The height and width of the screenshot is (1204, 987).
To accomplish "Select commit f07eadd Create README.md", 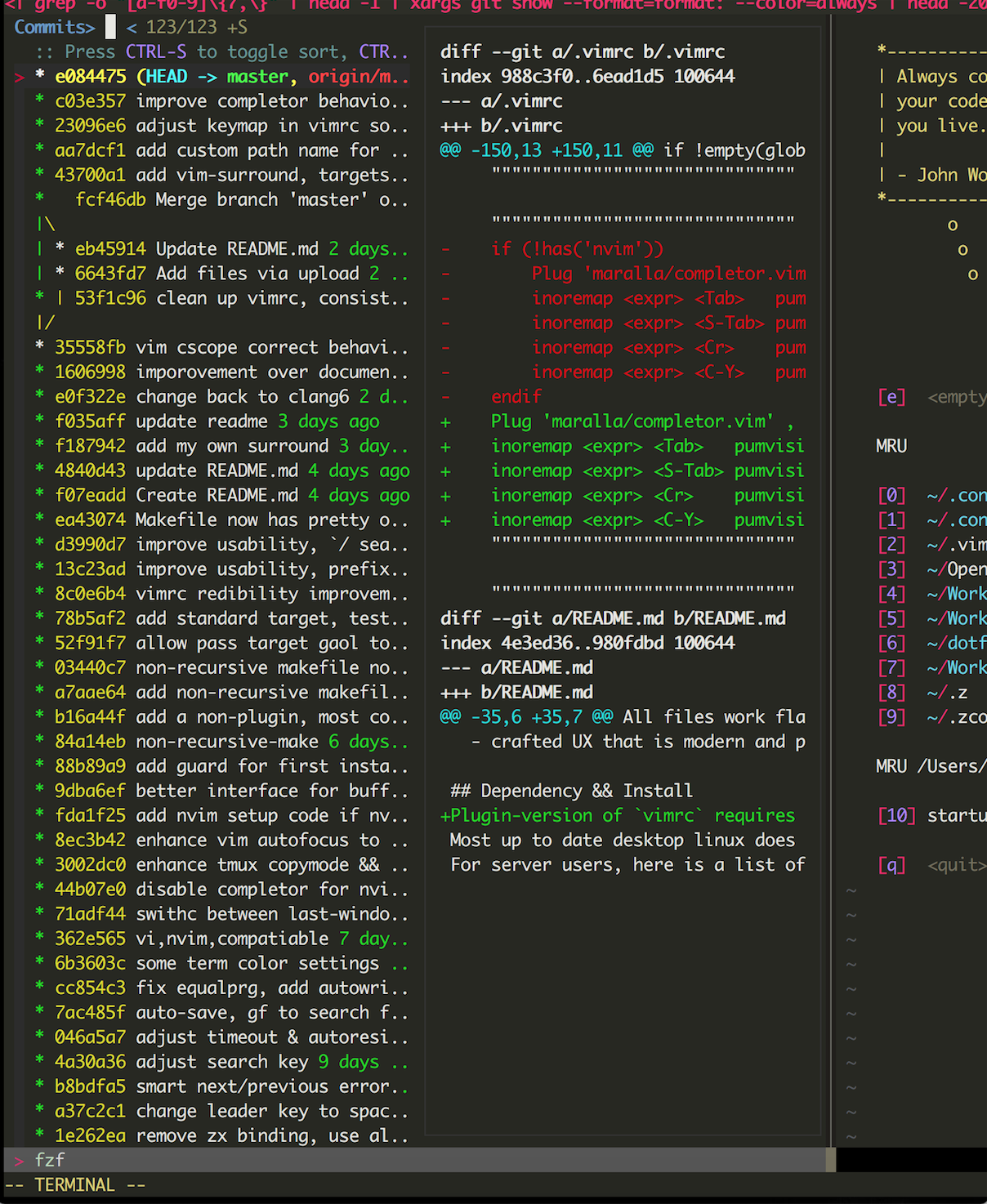I will (222, 495).
